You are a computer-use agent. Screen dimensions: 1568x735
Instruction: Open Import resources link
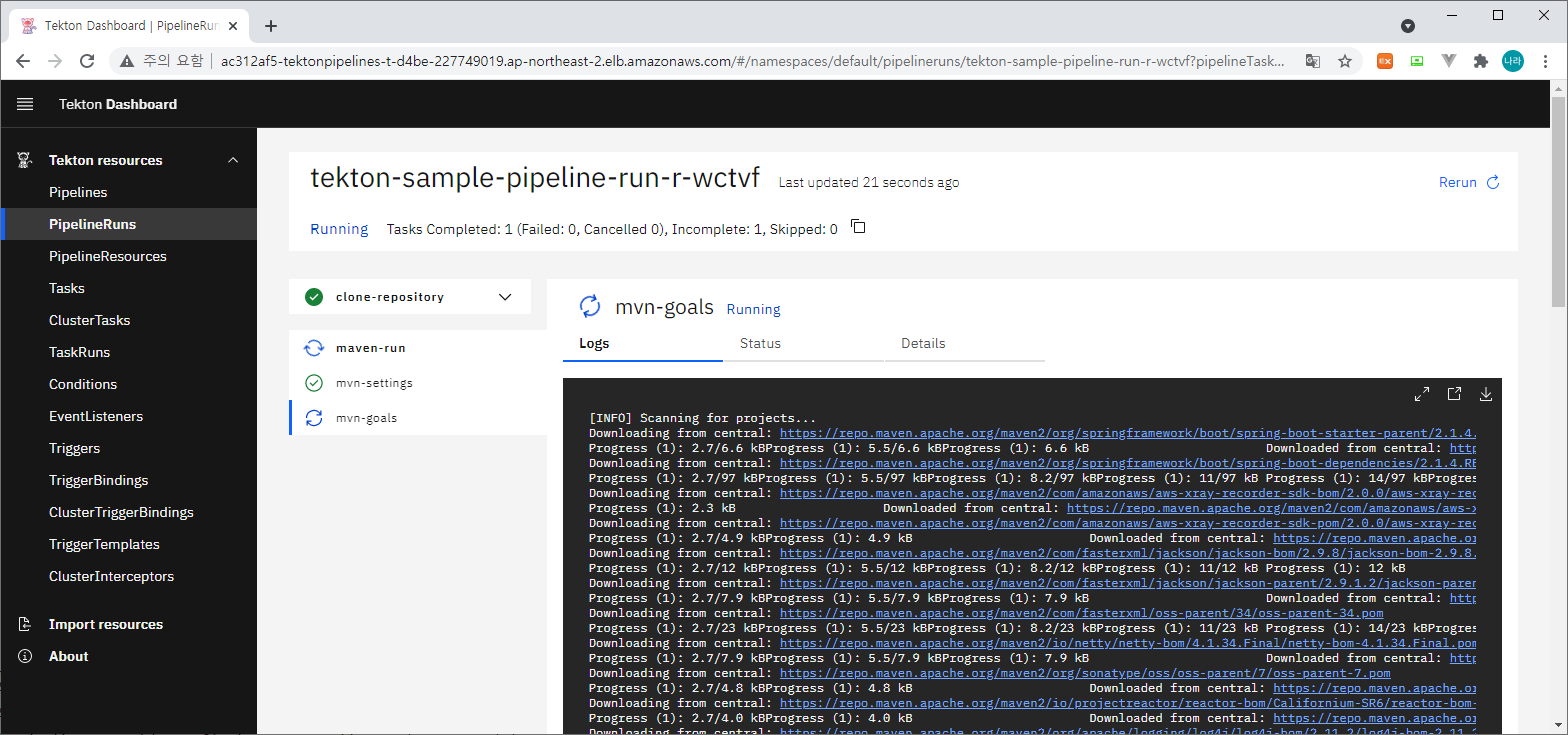pos(106,624)
